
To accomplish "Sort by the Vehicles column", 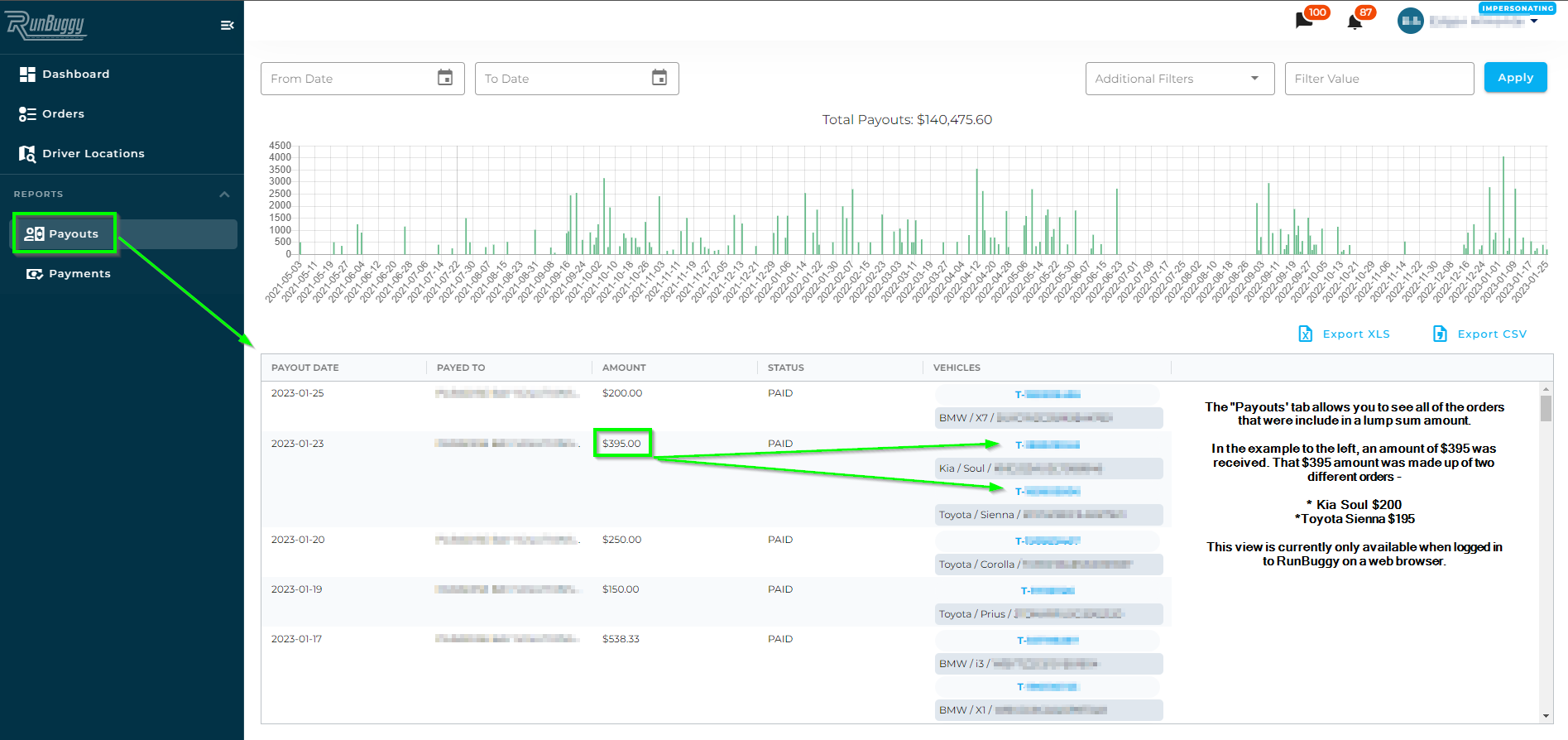I will point(957,368).
